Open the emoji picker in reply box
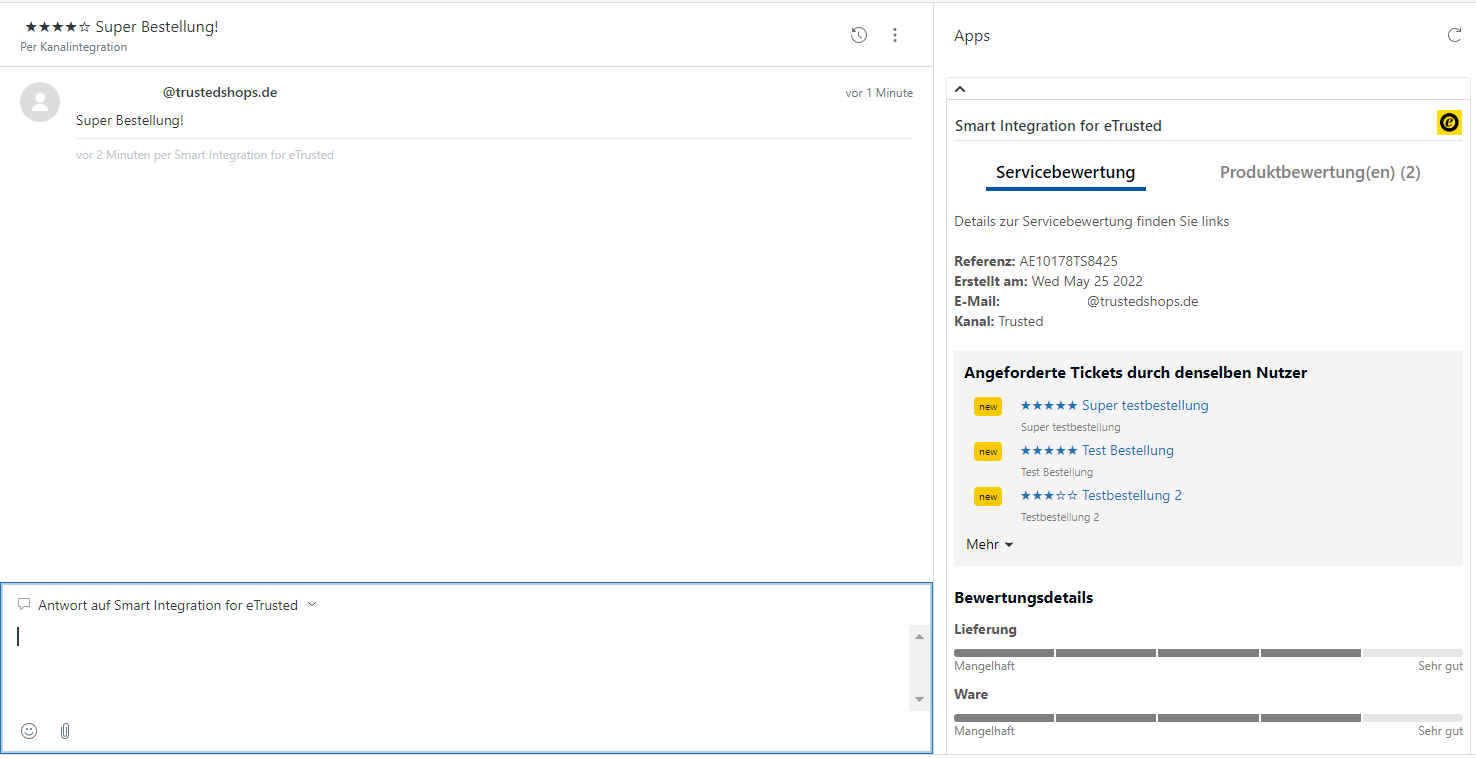Screen dimensions: 1476x758 pyautogui.click(x=29, y=731)
